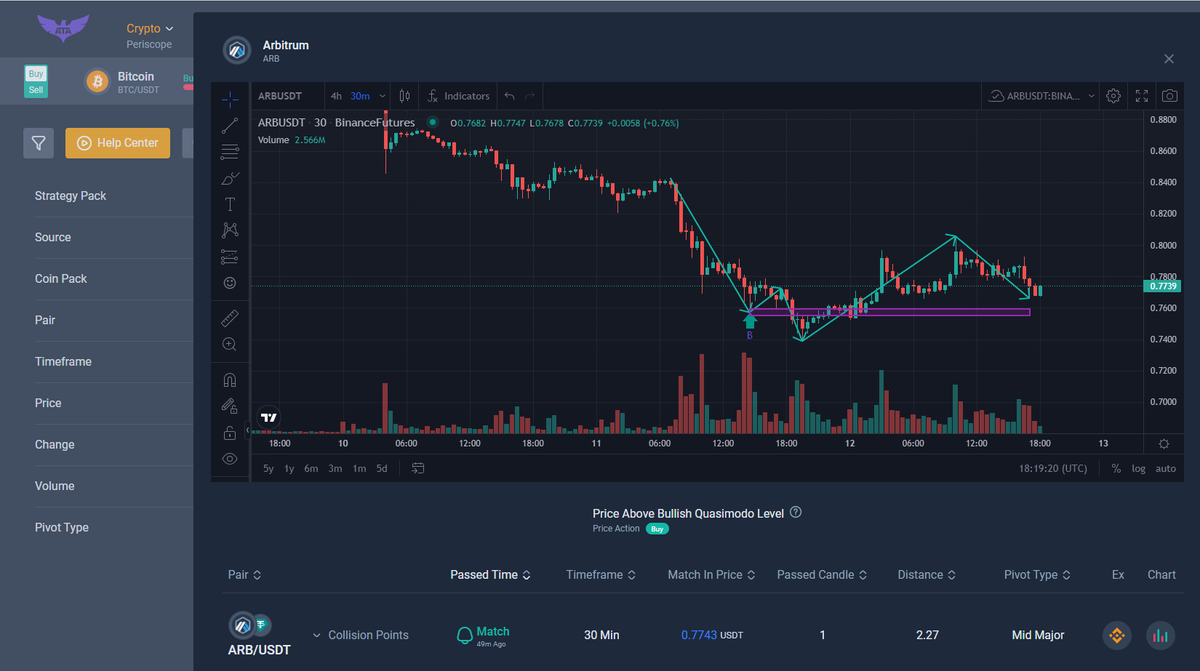Open chart settings gear icon

pyautogui.click(x=1114, y=96)
